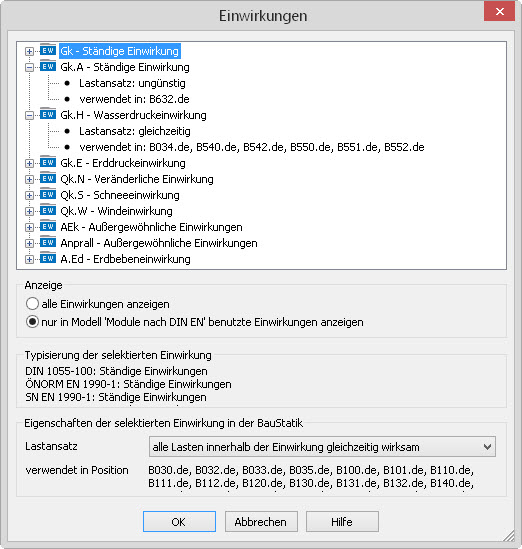Click the EW icon for Qk.N

[x=48, y=178]
